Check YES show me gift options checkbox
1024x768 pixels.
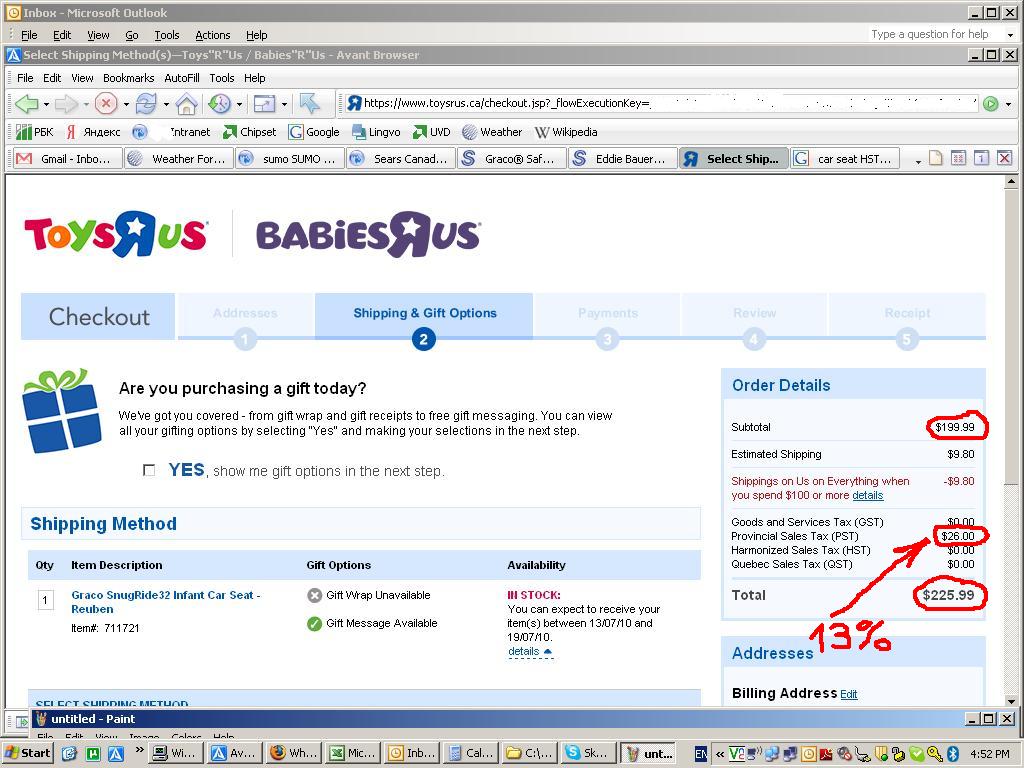coord(149,470)
